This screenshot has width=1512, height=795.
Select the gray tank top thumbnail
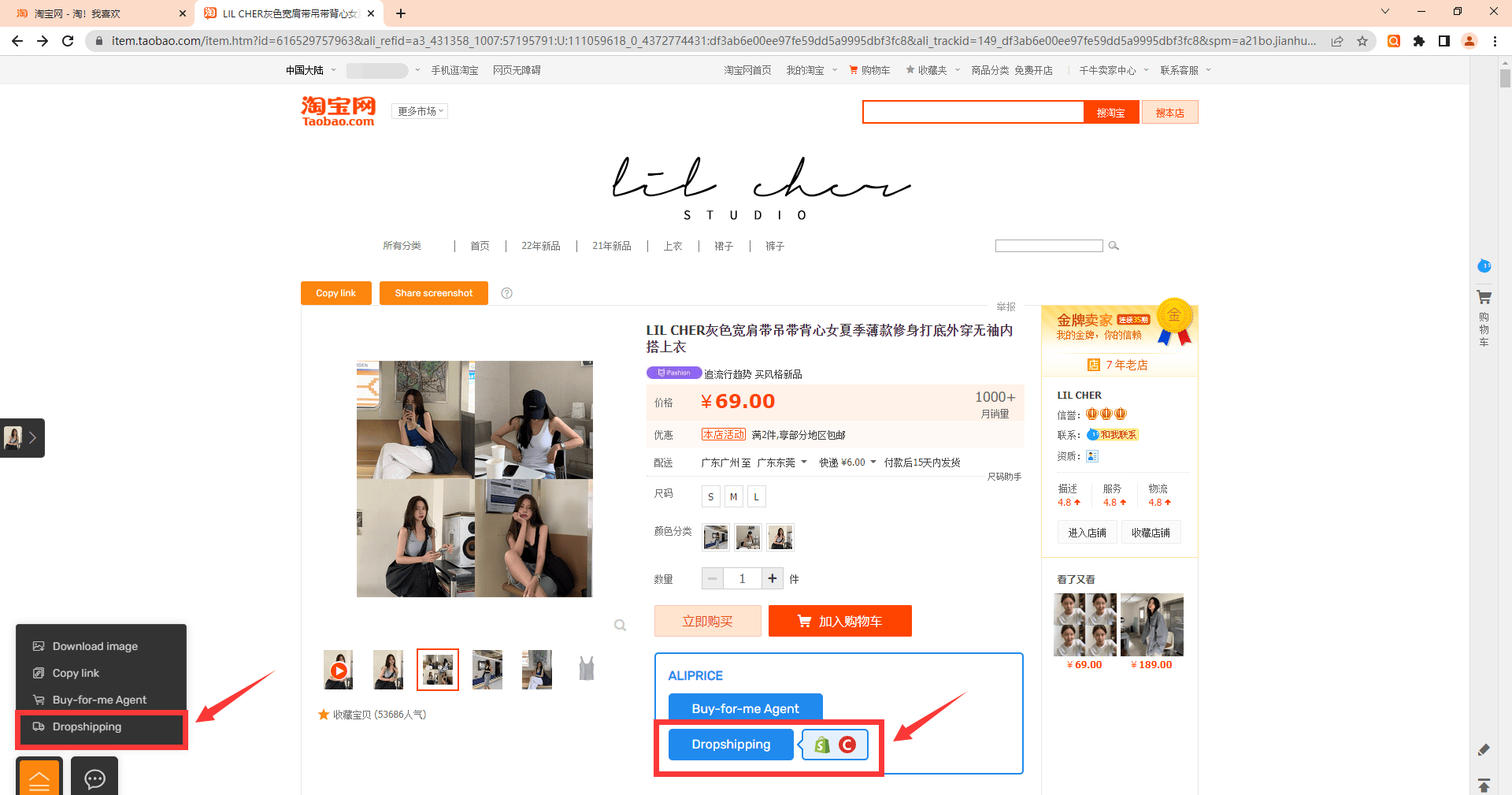[587, 670]
